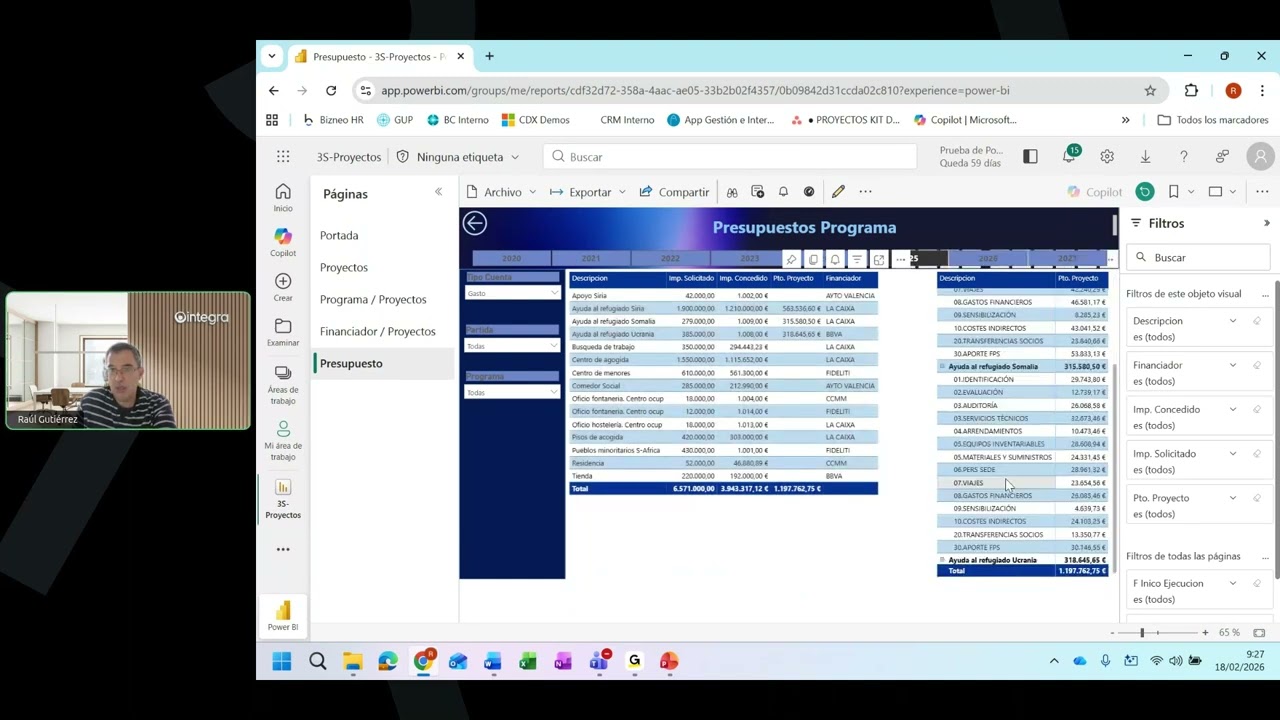The height and width of the screenshot is (720, 1280).
Task: Open the user account avatar
Action: (x=1260, y=157)
